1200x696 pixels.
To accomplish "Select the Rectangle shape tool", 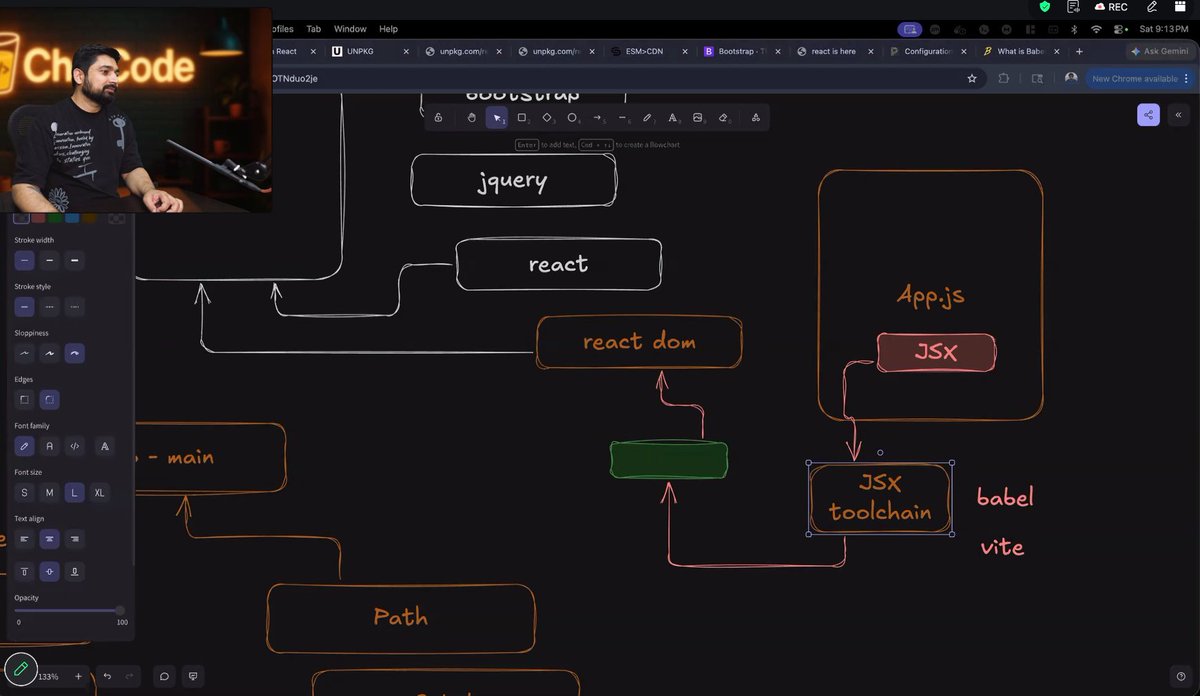I will coord(522,118).
